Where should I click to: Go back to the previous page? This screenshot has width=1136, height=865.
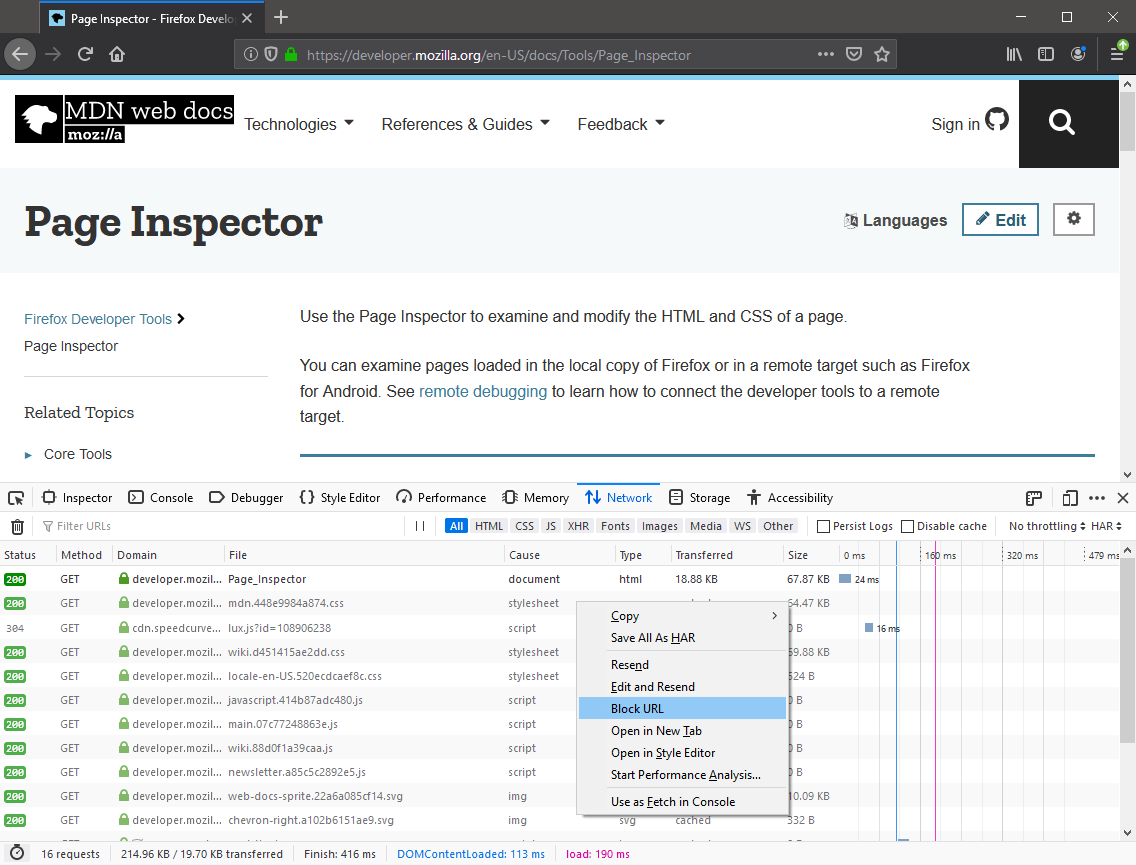coord(20,54)
